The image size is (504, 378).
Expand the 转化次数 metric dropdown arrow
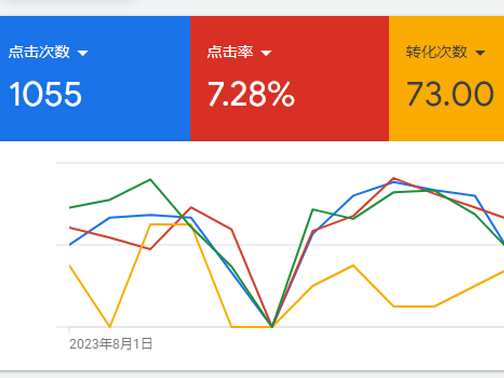point(480,53)
